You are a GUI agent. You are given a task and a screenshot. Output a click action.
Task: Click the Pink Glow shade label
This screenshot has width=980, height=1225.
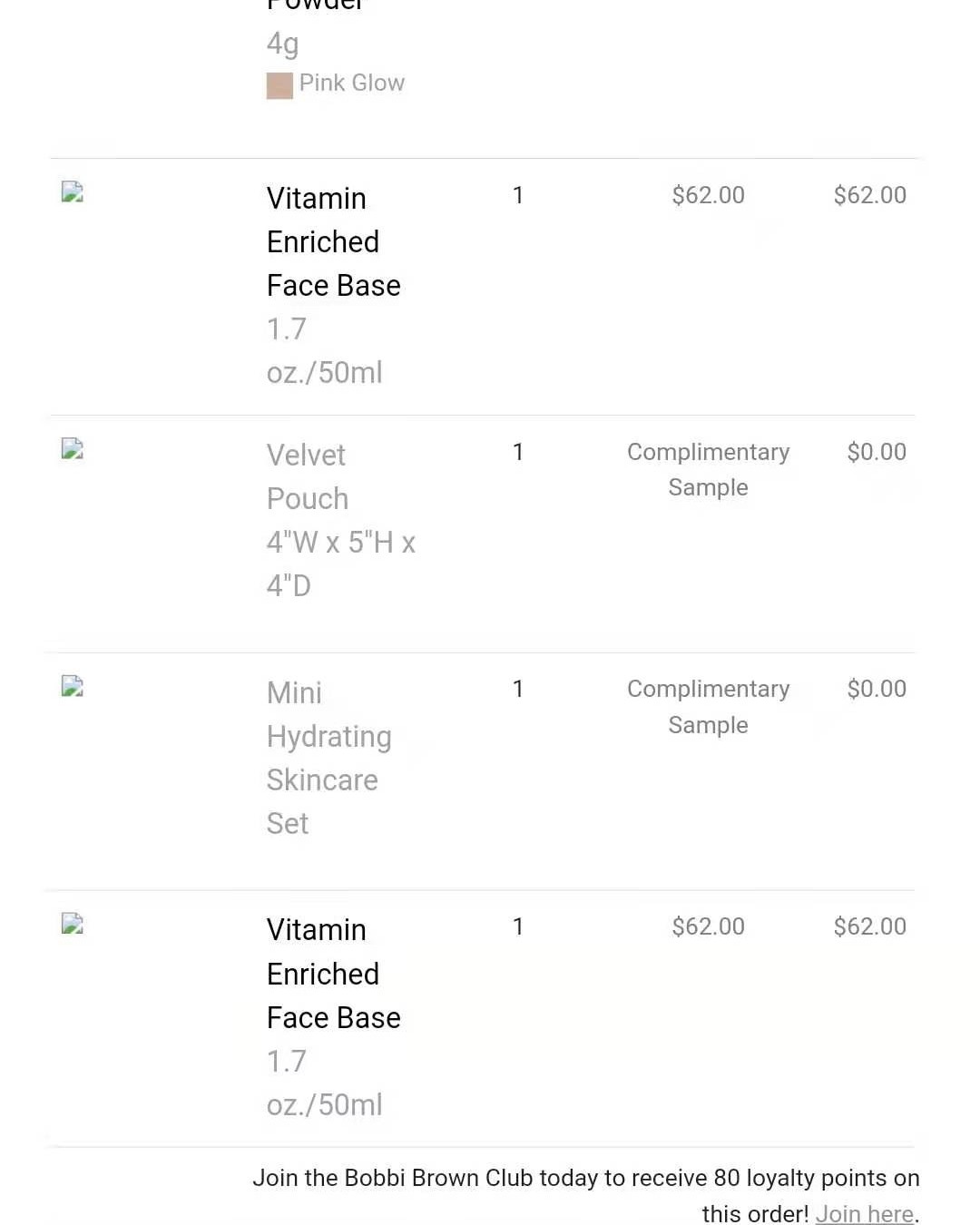(x=352, y=83)
